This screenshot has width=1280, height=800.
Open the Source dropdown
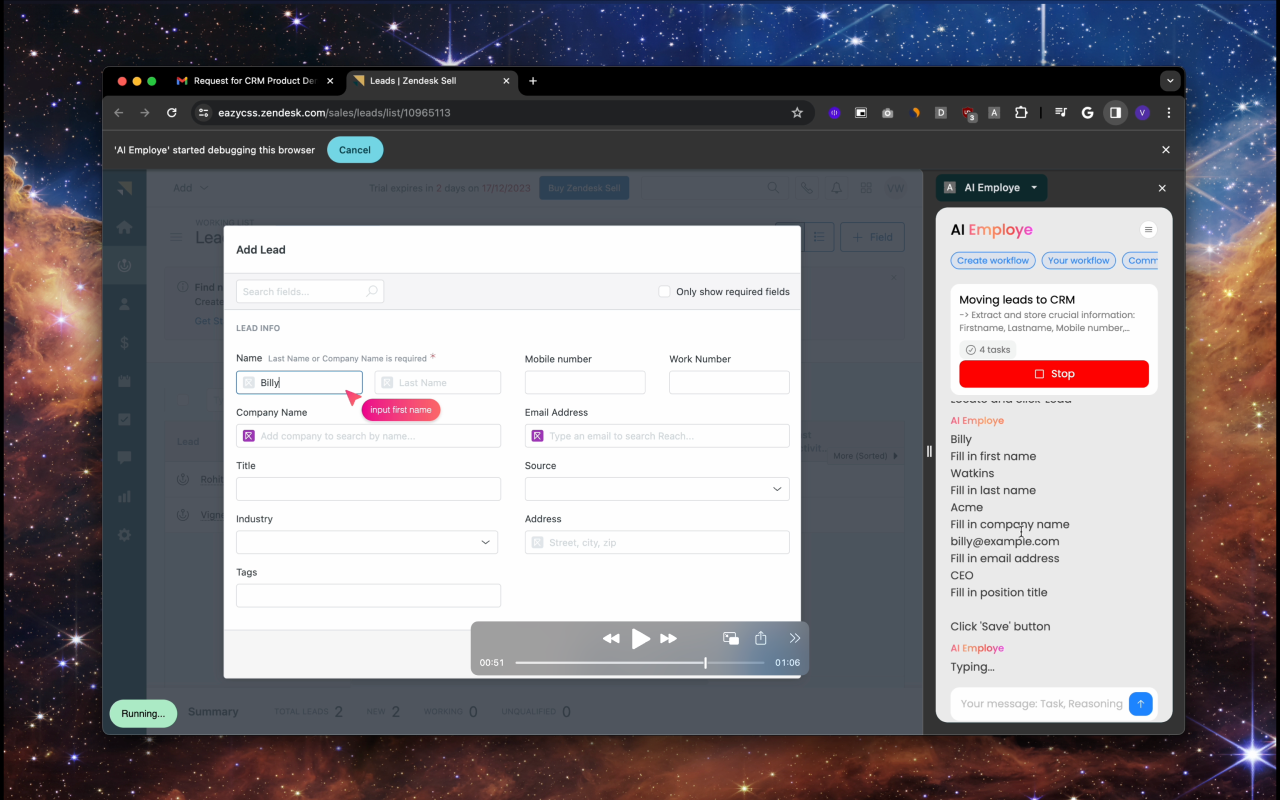(x=657, y=489)
